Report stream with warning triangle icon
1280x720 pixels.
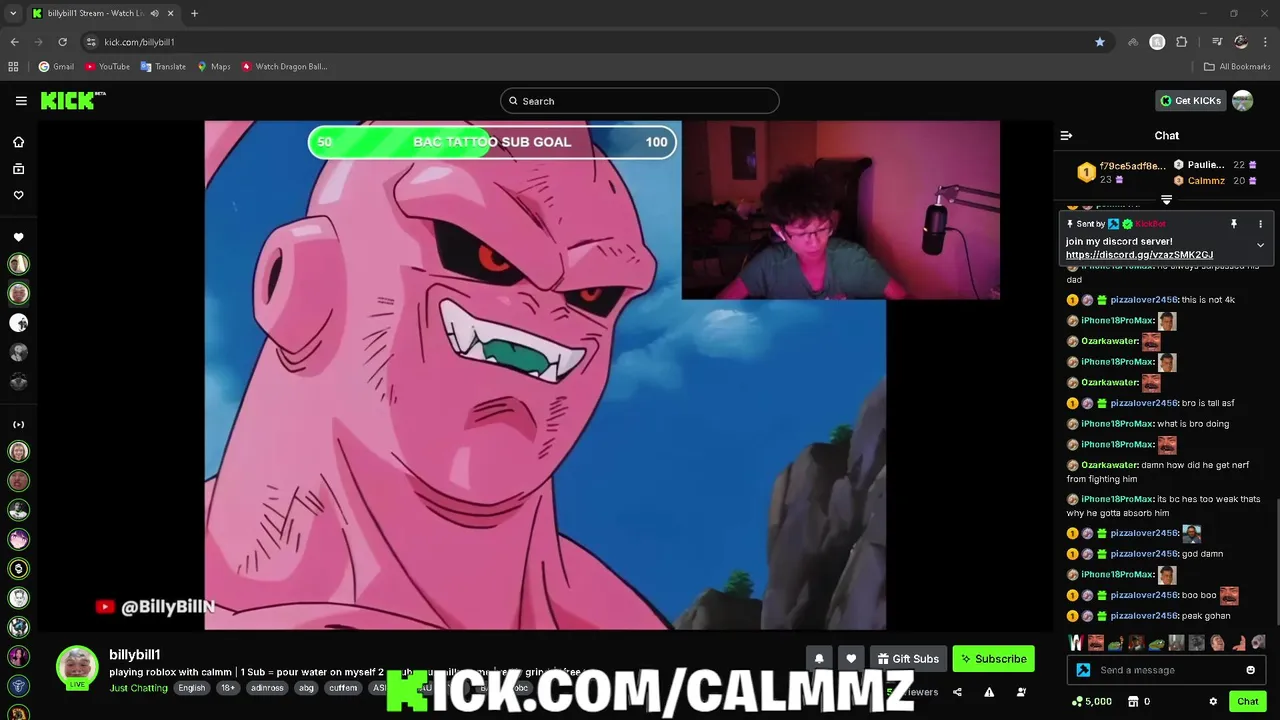click(989, 692)
